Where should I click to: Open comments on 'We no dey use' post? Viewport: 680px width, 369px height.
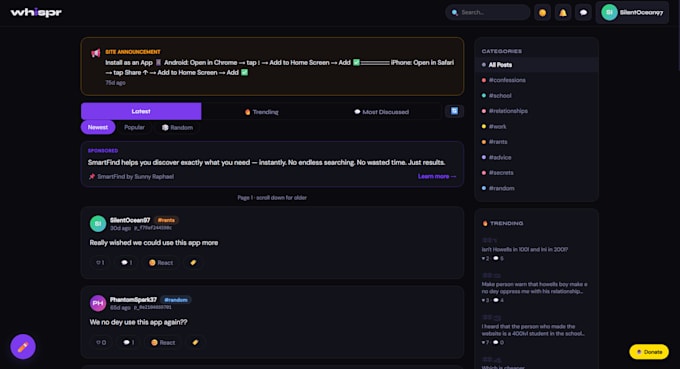[x=128, y=343]
